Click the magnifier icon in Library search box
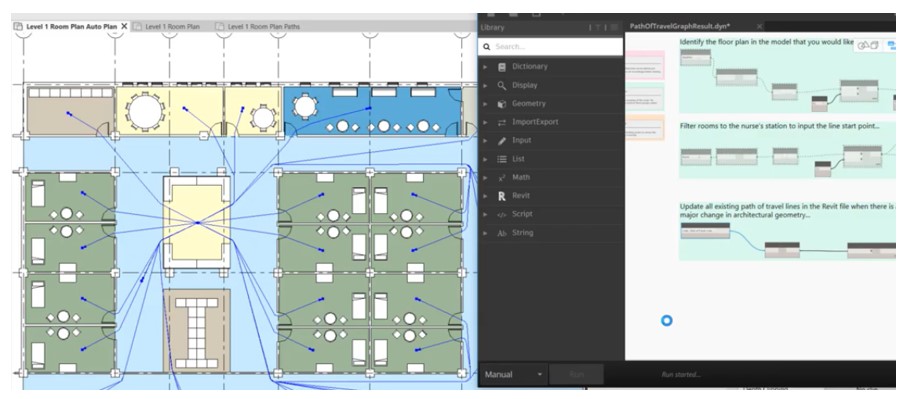This screenshot has width=907, height=399. coord(487,47)
